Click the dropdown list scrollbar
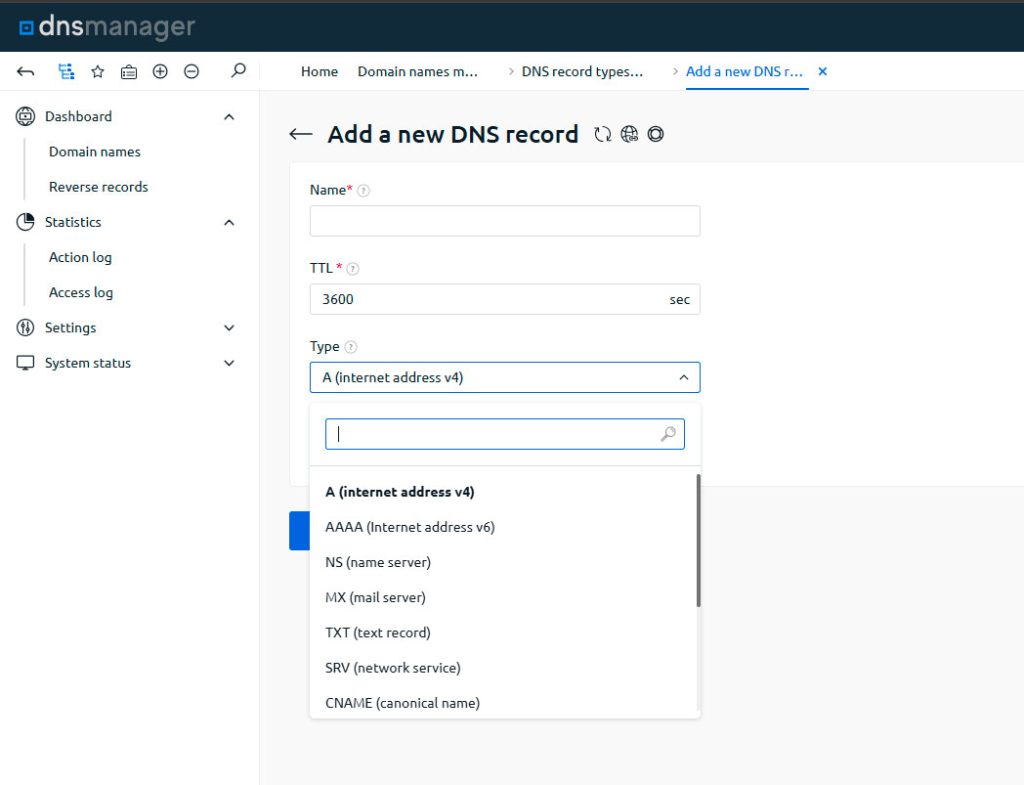This screenshot has width=1024, height=785. [698, 540]
